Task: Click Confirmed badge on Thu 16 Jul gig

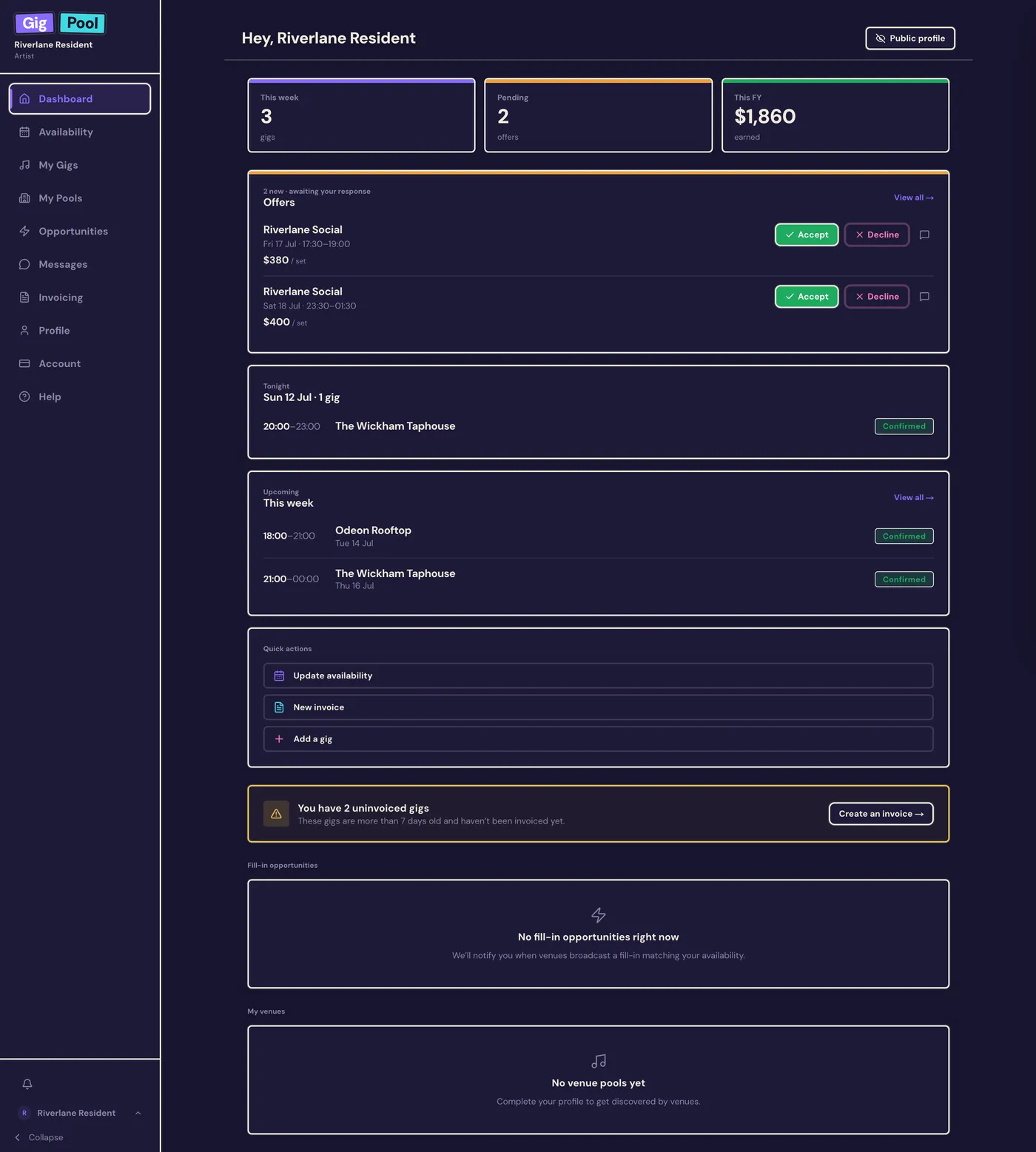Action: click(904, 579)
